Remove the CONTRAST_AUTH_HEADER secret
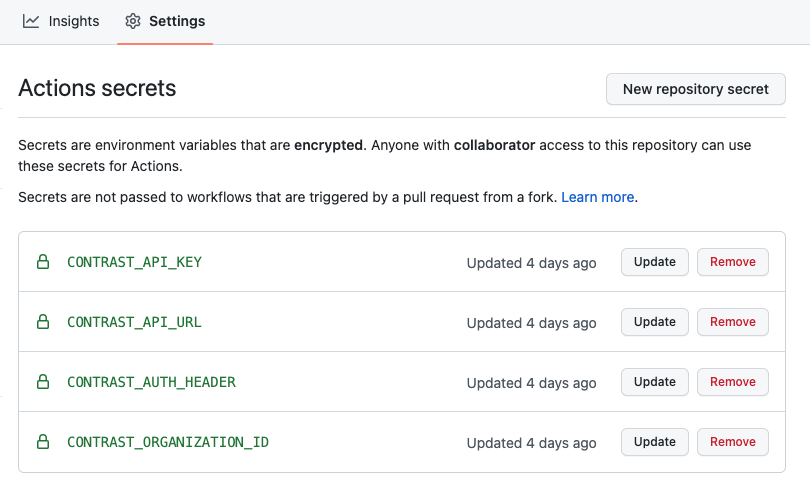810x492 pixels. [x=732, y=382]
